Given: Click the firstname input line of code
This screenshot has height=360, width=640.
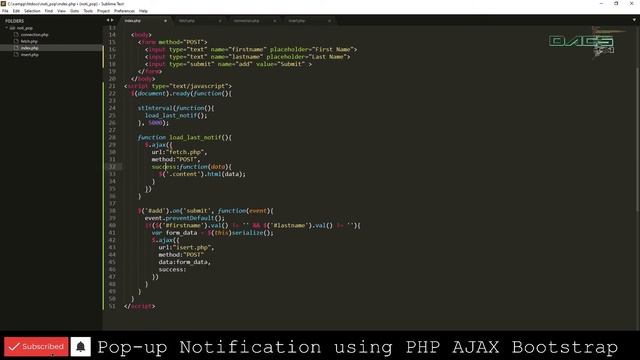Looking at the screenshot, I should coord(251,49).
